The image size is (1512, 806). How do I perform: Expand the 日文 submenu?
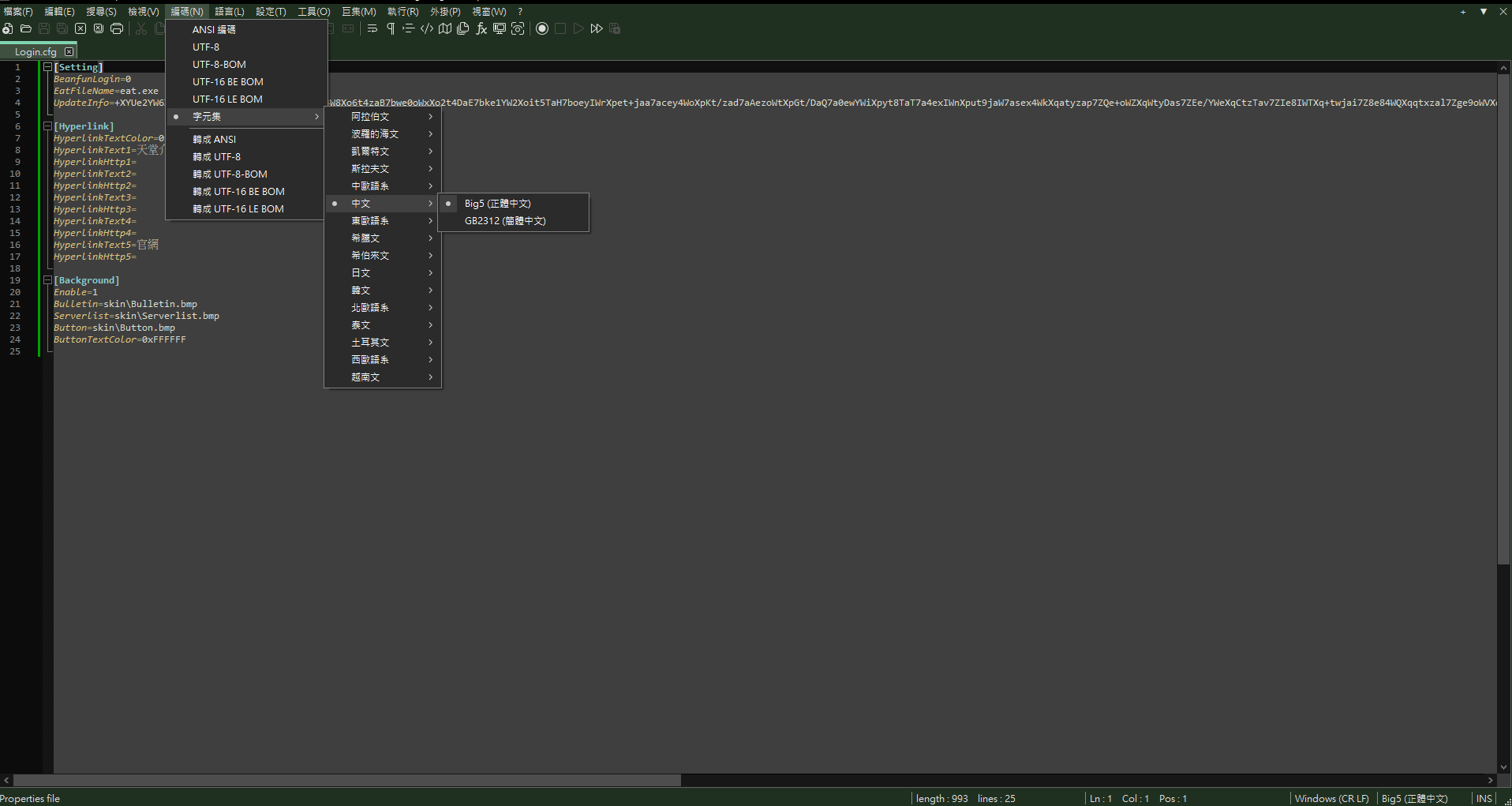pyautogui.click(x=383, y=273)
